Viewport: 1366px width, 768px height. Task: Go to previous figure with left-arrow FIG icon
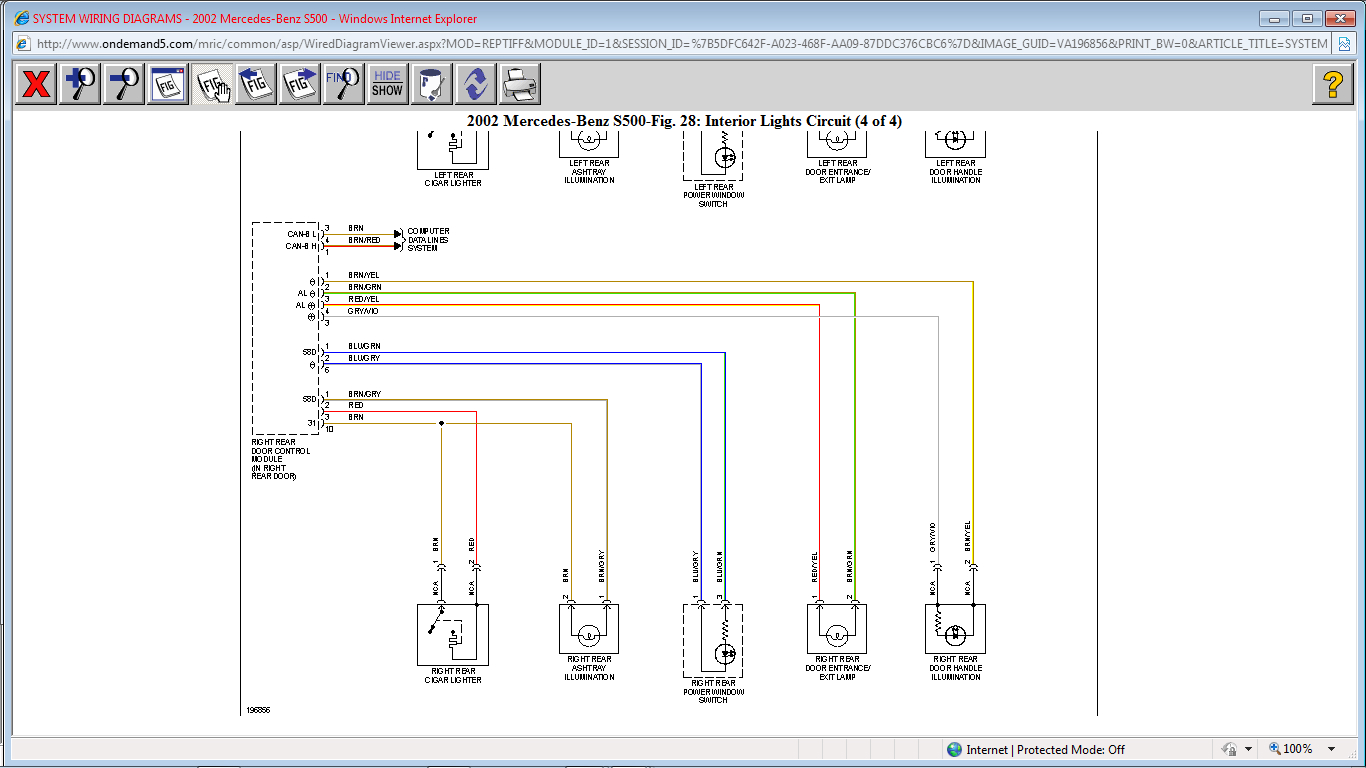(x=256, y=84)
